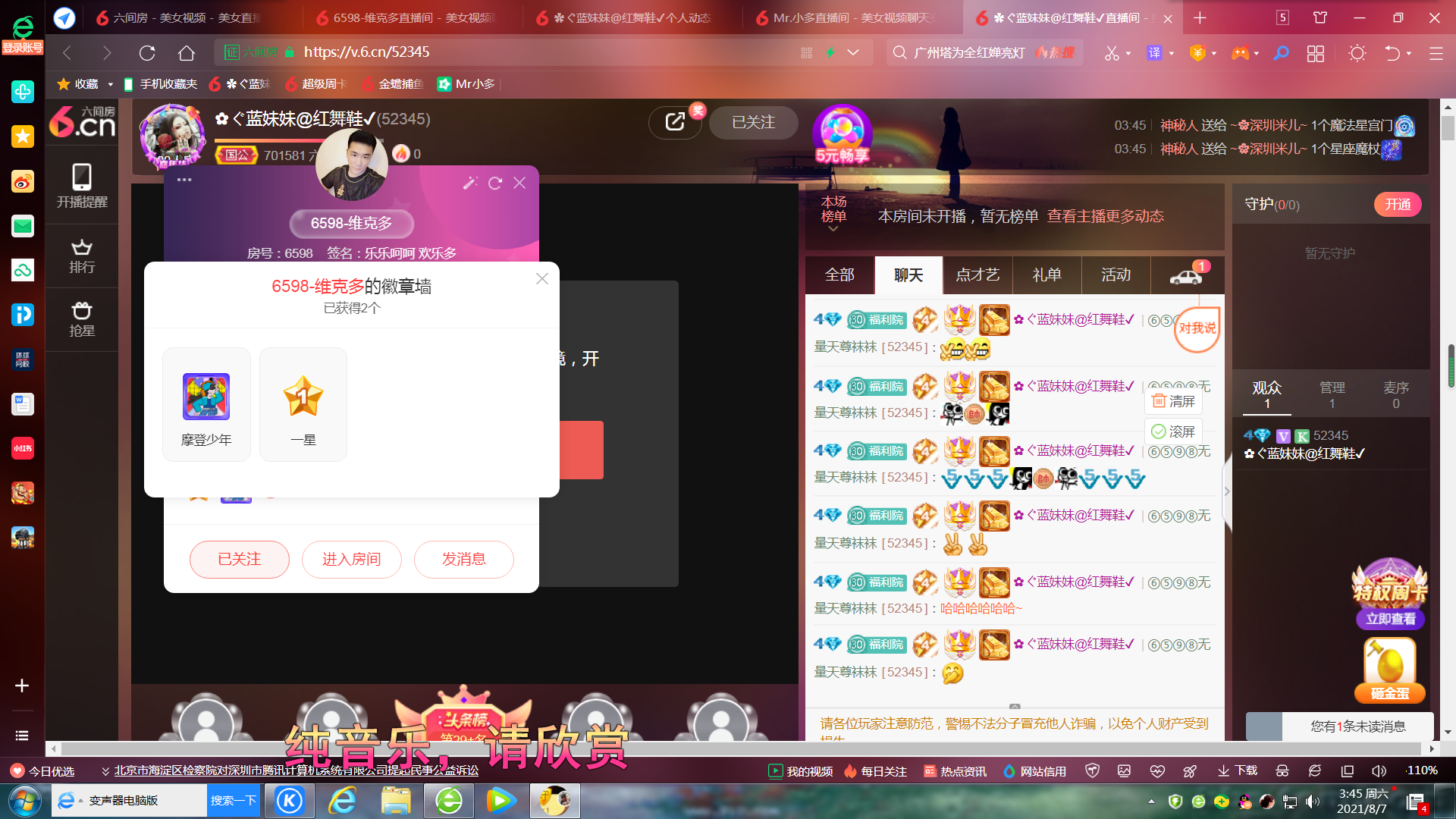Click magic wand icon on profile card
The width and height of the screenshot is (1456, 819).
[470, 183]
